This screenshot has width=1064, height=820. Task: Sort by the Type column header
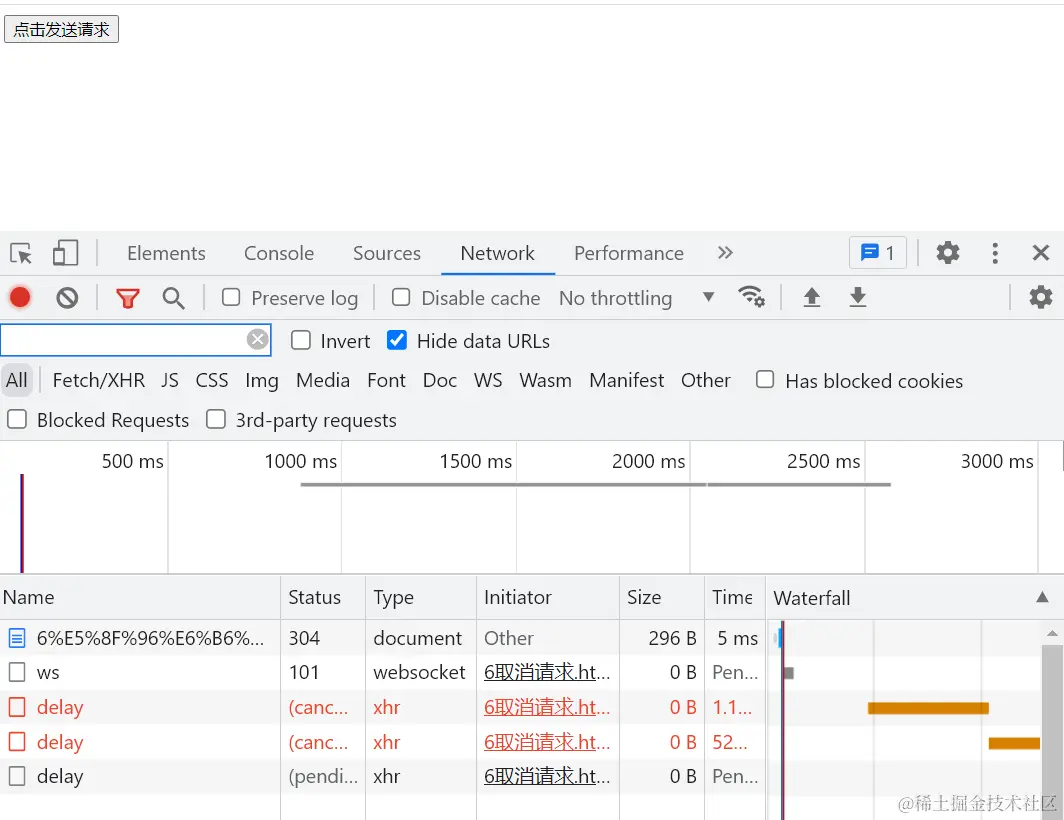421,597
